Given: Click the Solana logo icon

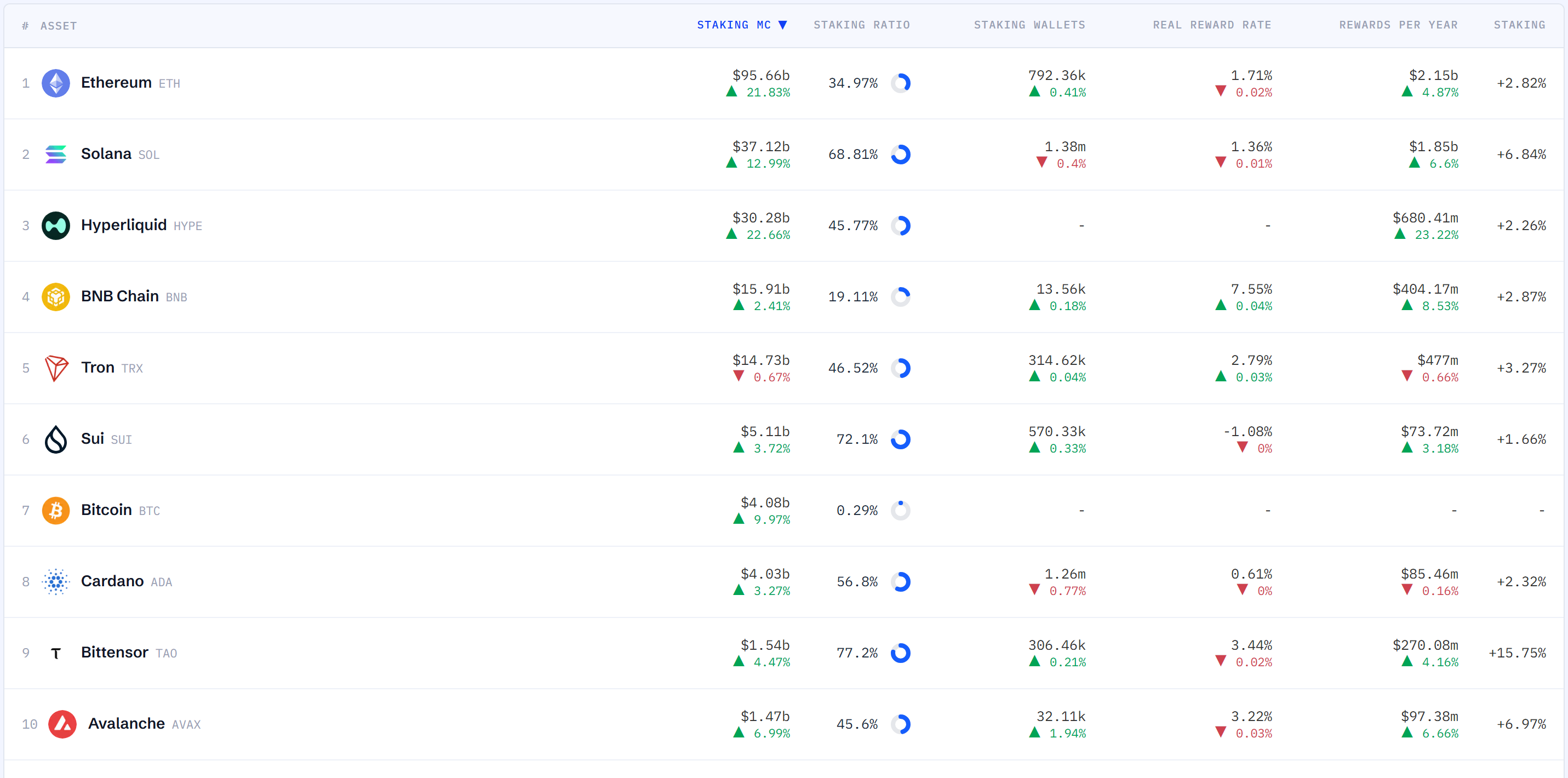Looking at the screenshot, I should click(x=55, y=154).
